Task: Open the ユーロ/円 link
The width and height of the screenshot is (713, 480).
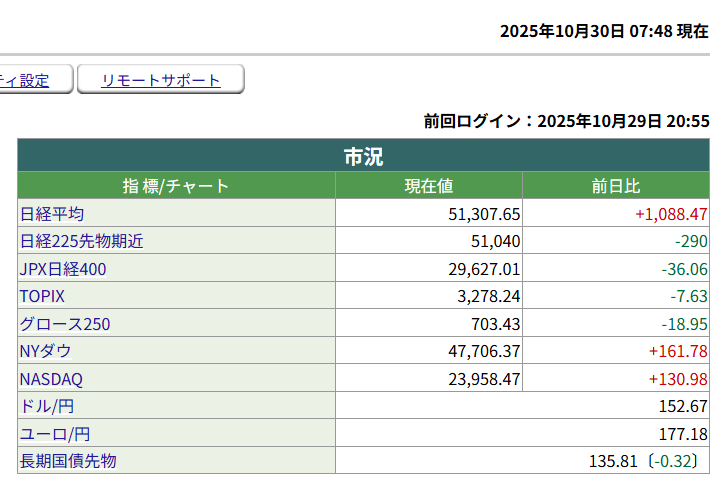Action: coord(55,434)
